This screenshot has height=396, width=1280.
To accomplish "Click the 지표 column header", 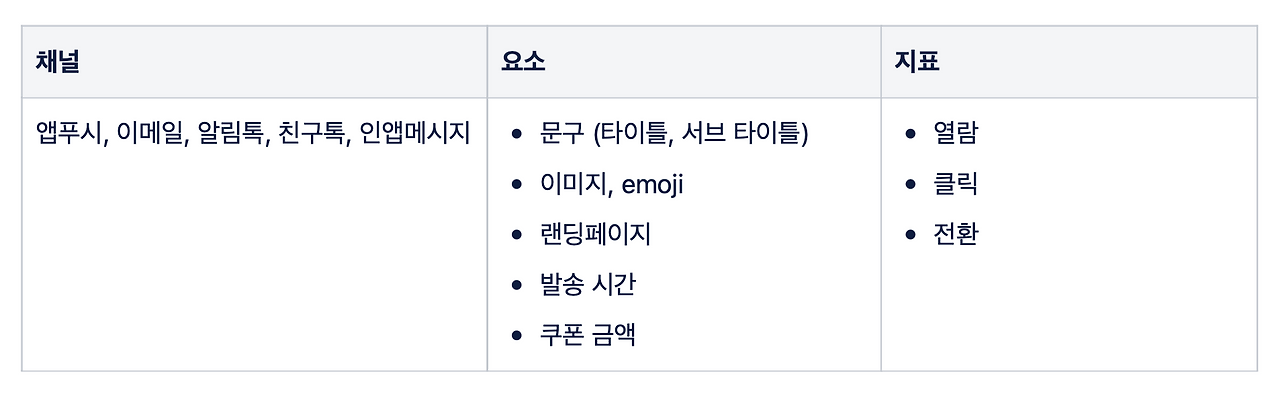I will coord(917,62).
